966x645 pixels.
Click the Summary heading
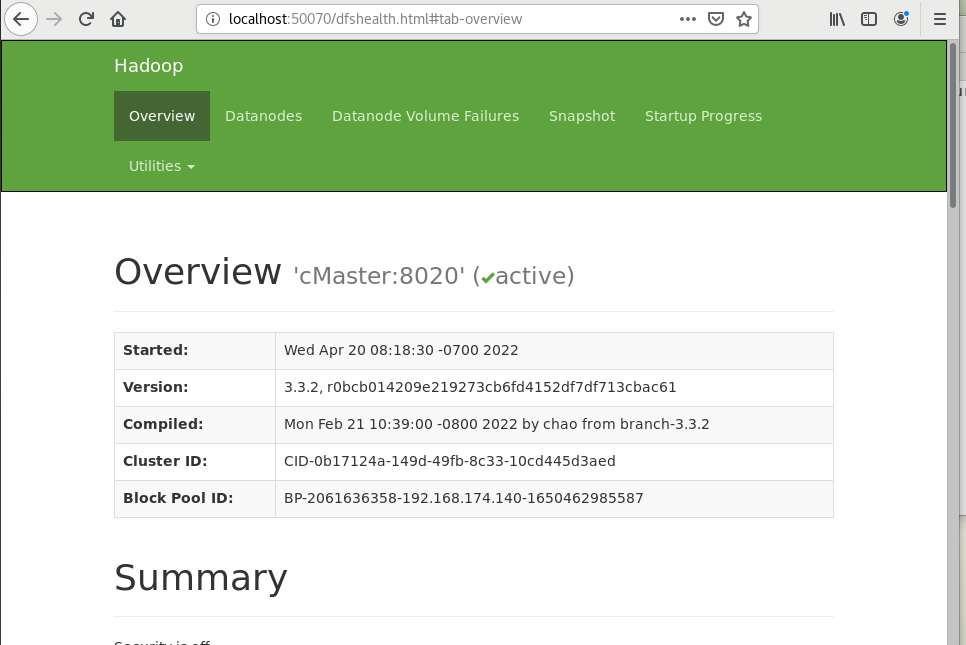[201, 578]
